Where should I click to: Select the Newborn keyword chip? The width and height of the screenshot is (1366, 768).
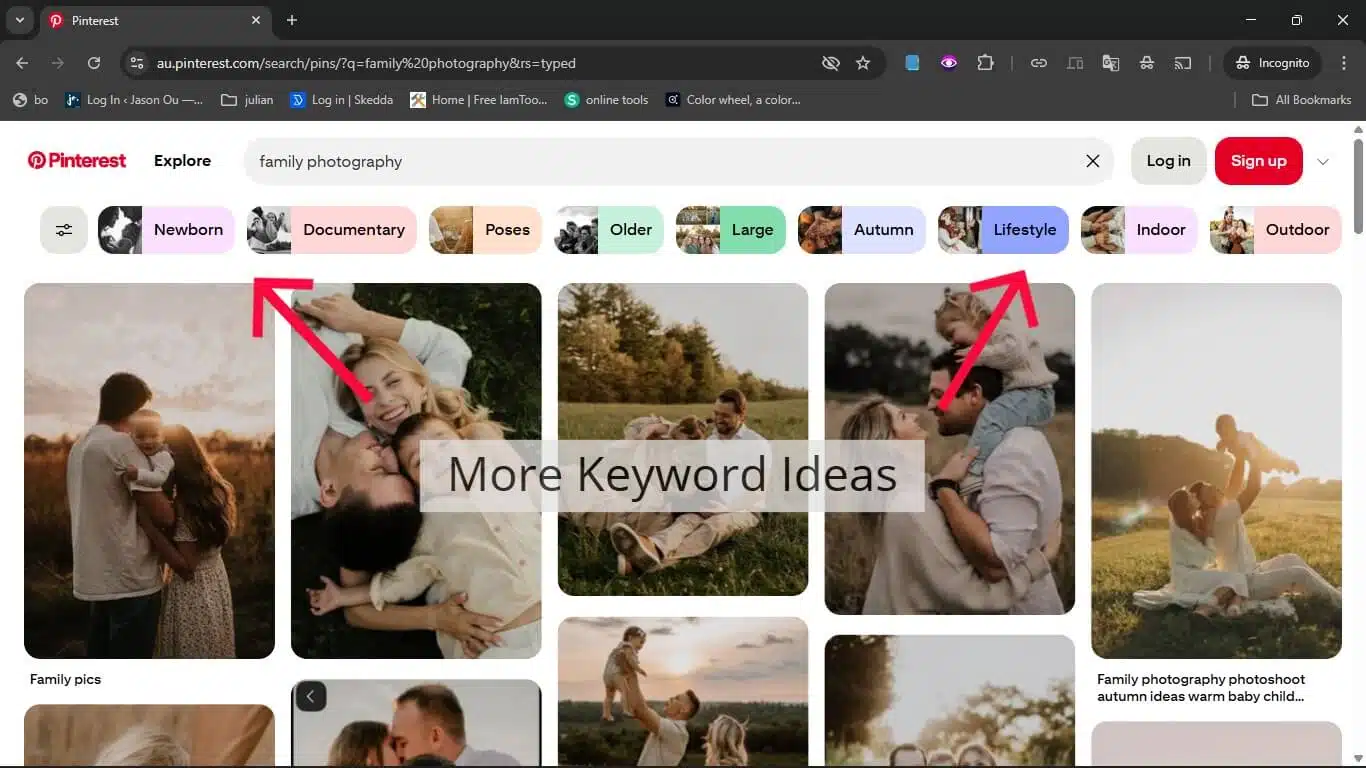point(166,230)
